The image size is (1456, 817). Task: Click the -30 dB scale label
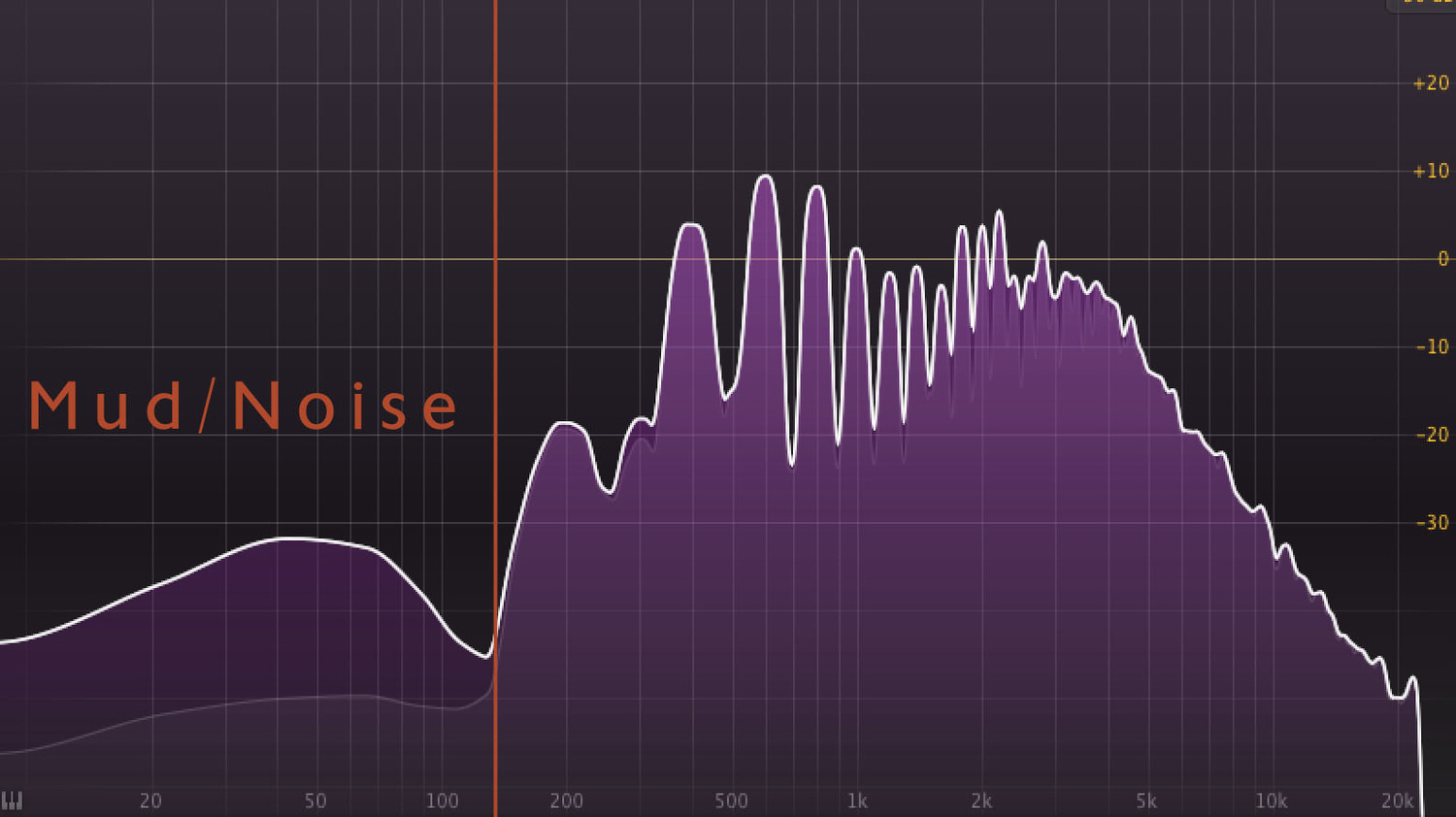point(1431,523)
